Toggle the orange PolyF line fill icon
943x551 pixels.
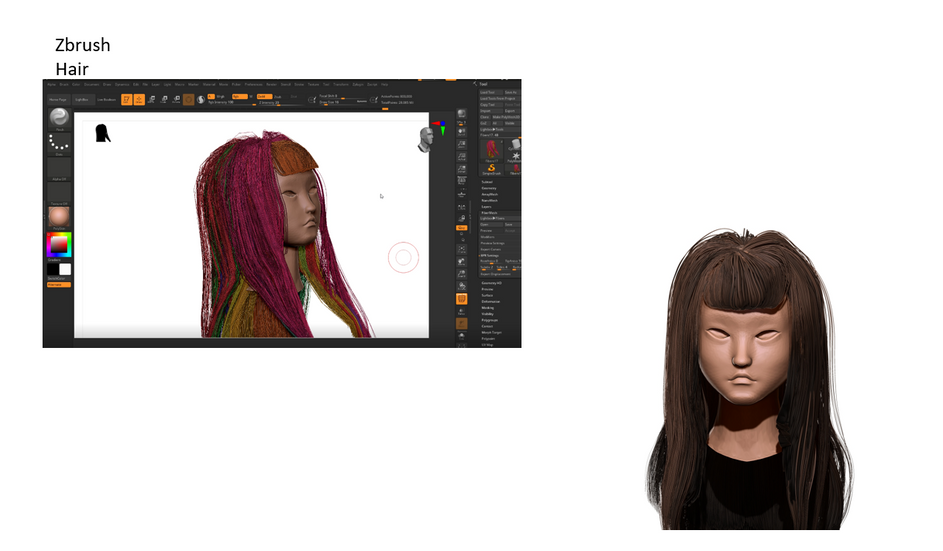[x=461, y=299]
